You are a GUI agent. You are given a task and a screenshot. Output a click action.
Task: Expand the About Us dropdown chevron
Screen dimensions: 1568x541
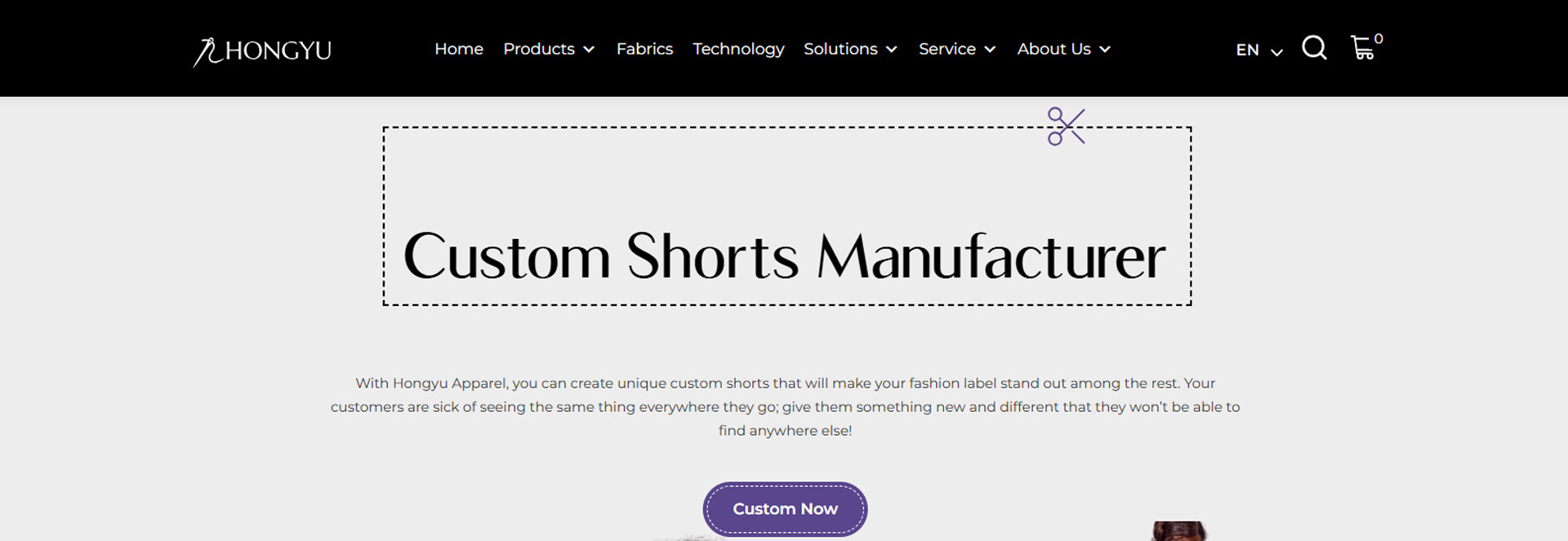pos(1105,50)
